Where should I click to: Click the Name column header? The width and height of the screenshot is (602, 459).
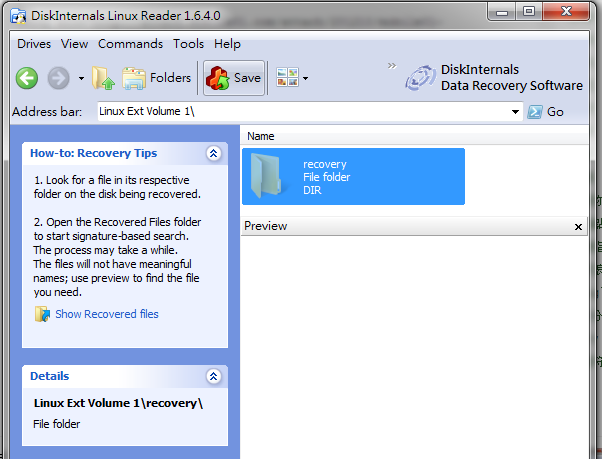tap(261, 136)
